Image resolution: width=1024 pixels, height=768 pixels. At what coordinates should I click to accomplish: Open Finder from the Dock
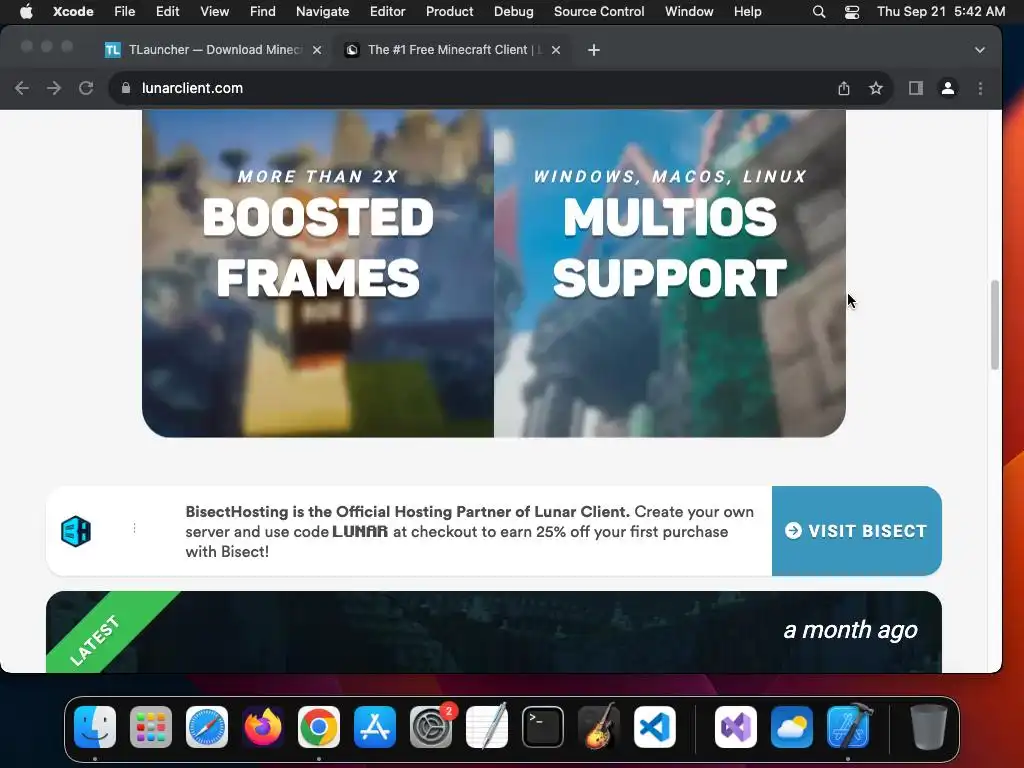click(x=95, y=727)
